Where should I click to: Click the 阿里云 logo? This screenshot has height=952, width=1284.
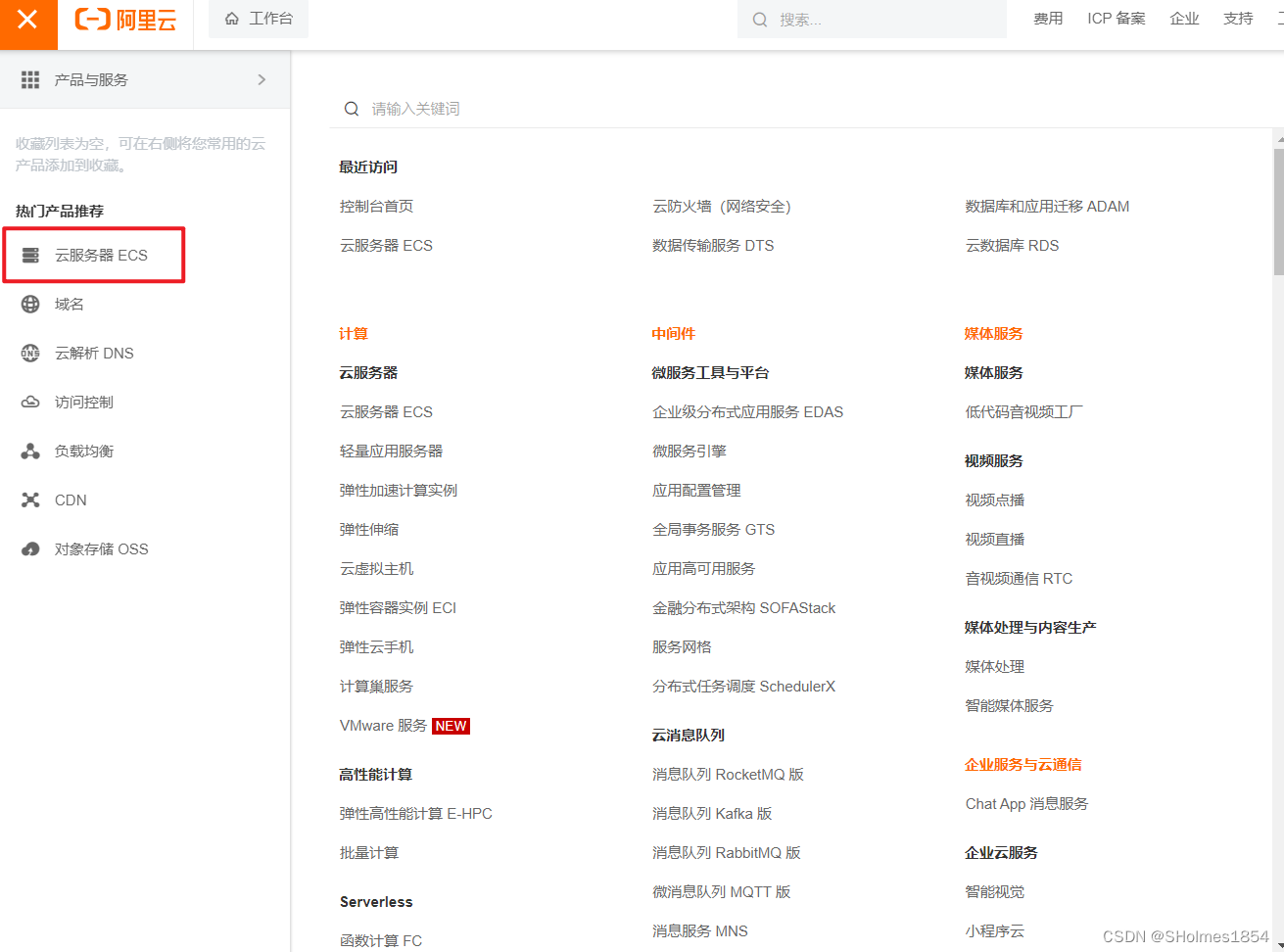[125, 20]
